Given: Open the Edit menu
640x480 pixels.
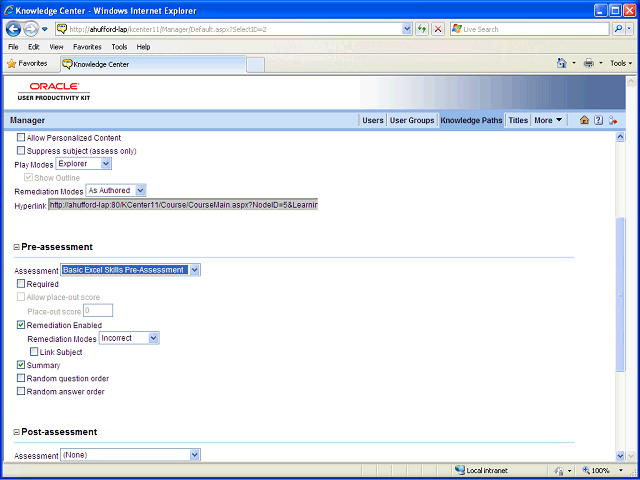Looking at the screenshot, I should (x=33, y=47).
